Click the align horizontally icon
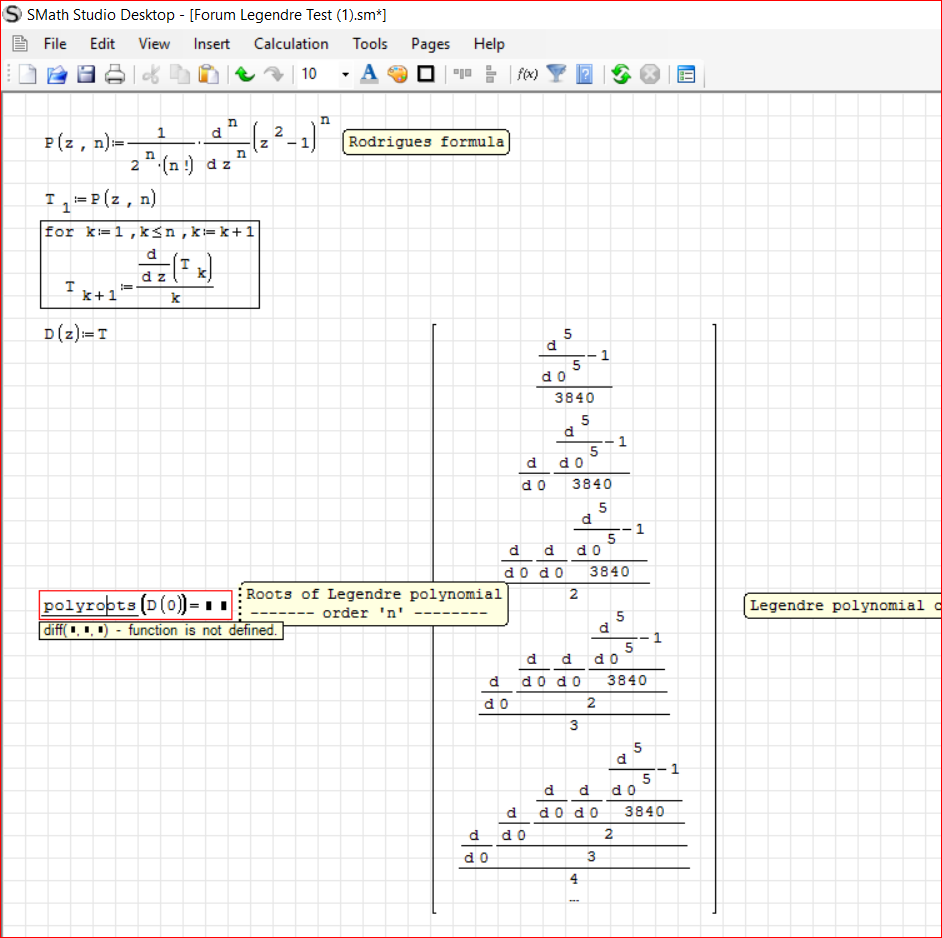The image size is (942, 938). (x=462, y=74)
